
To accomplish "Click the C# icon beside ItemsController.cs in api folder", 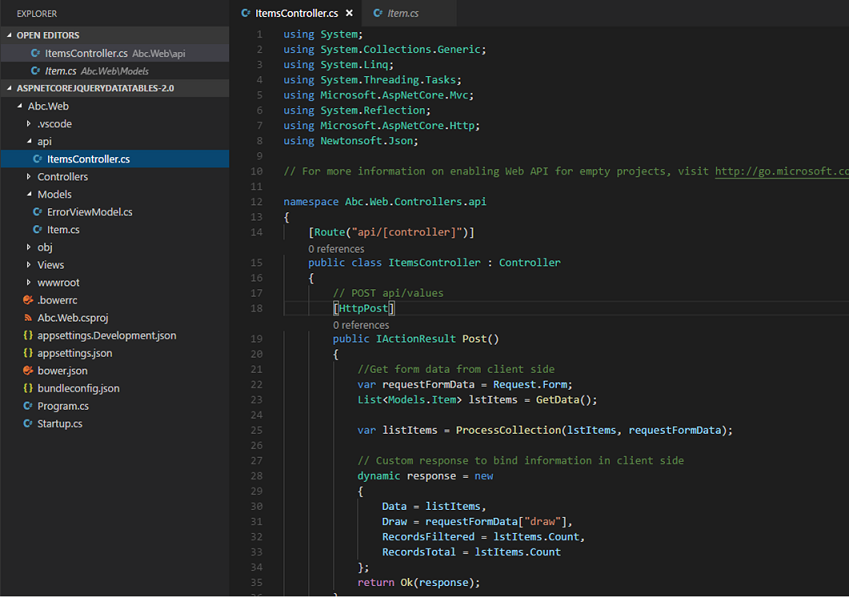I will 37,159.
